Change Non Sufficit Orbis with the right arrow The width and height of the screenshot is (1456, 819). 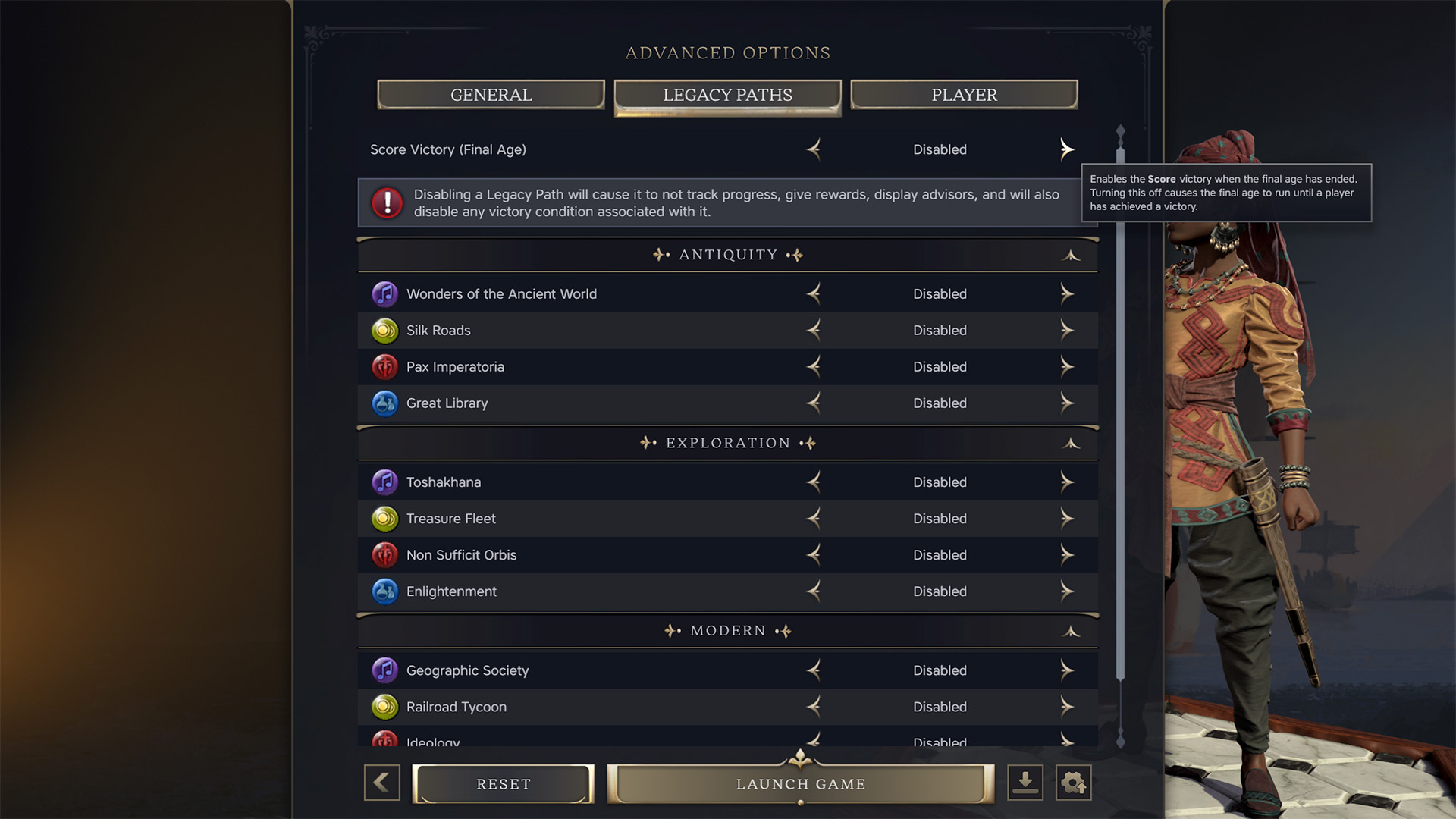coord(1067,554)
